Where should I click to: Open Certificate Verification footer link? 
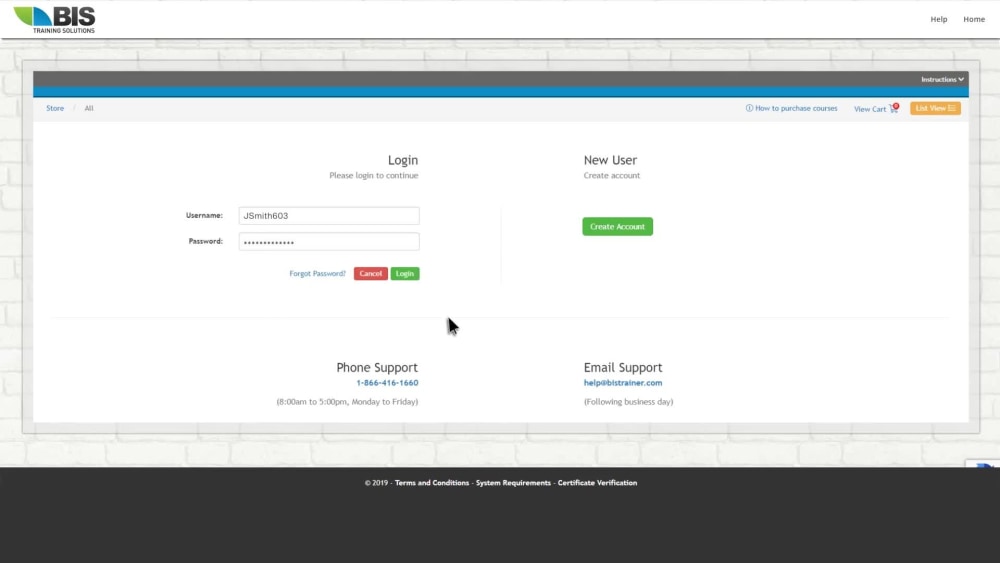598,483
